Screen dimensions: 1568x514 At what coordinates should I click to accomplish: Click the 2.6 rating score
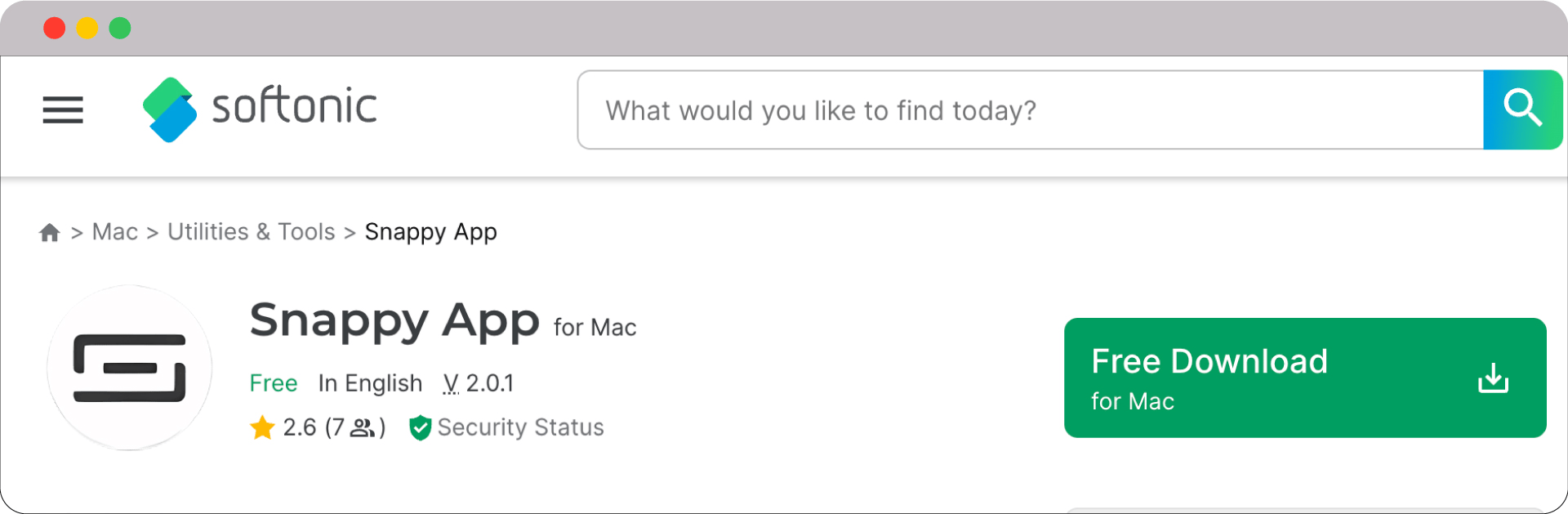[x=299, y=427]
